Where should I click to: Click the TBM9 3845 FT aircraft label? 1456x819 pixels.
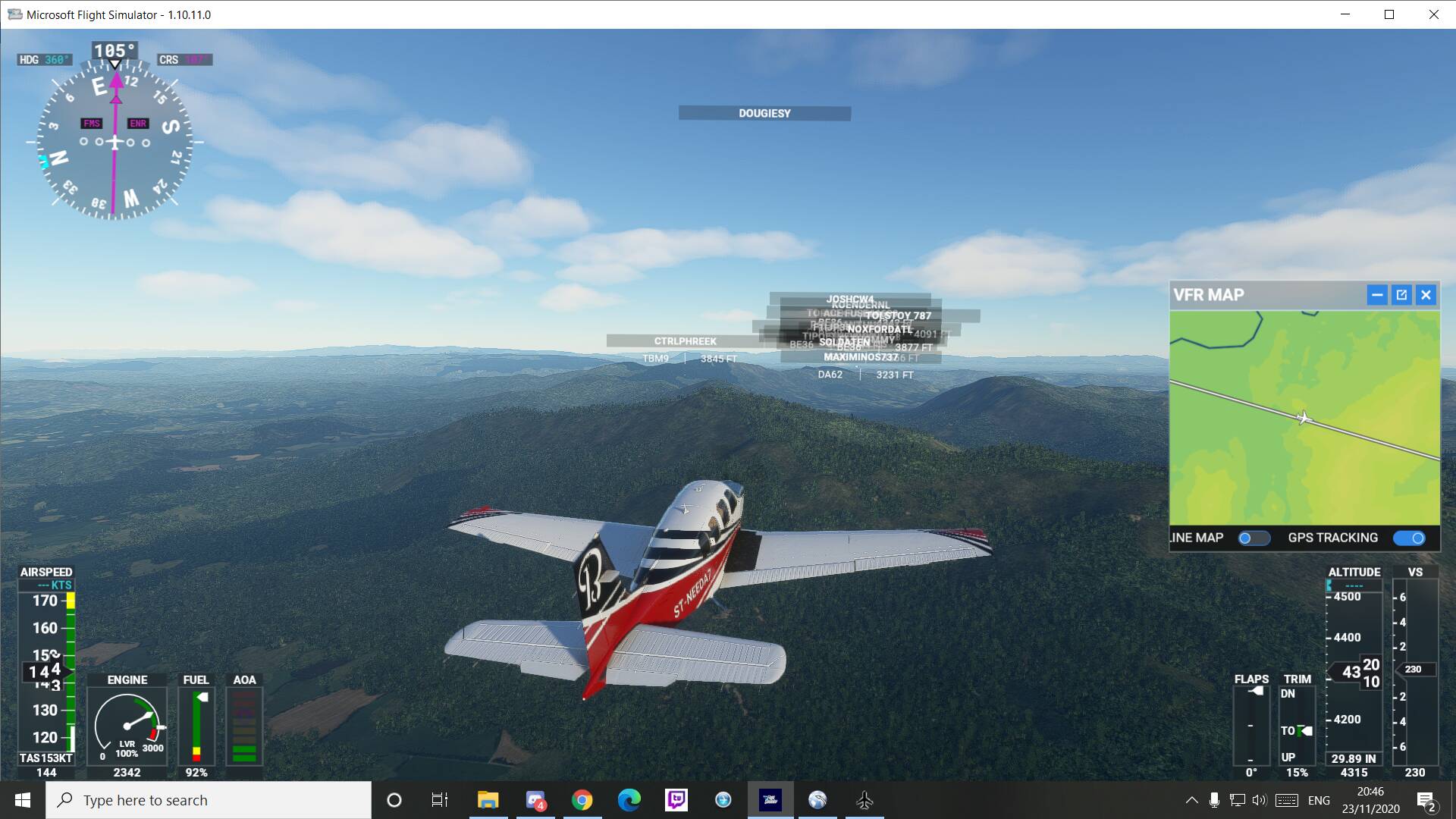coord(689,359)
